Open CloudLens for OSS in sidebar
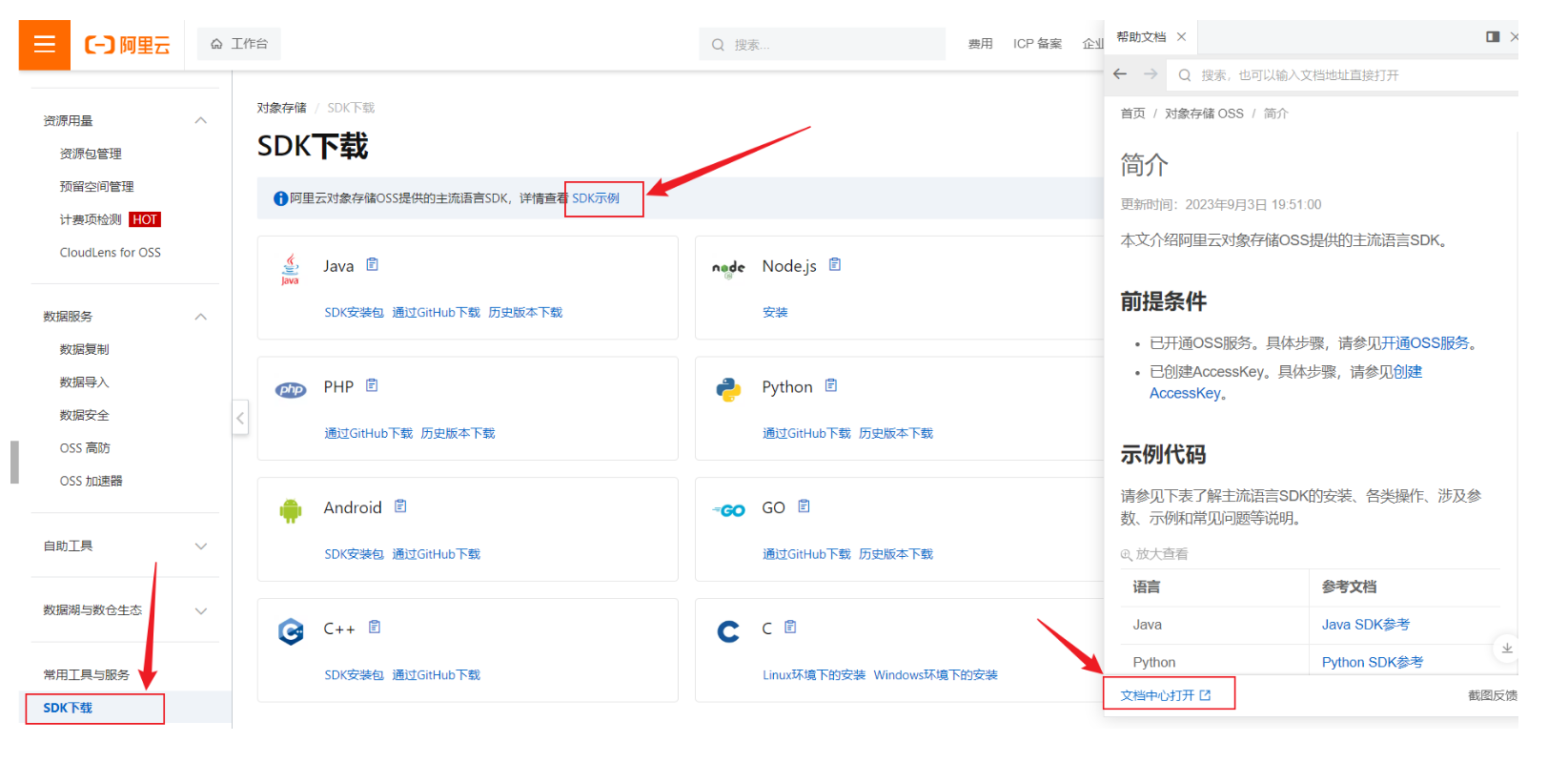 111,253
